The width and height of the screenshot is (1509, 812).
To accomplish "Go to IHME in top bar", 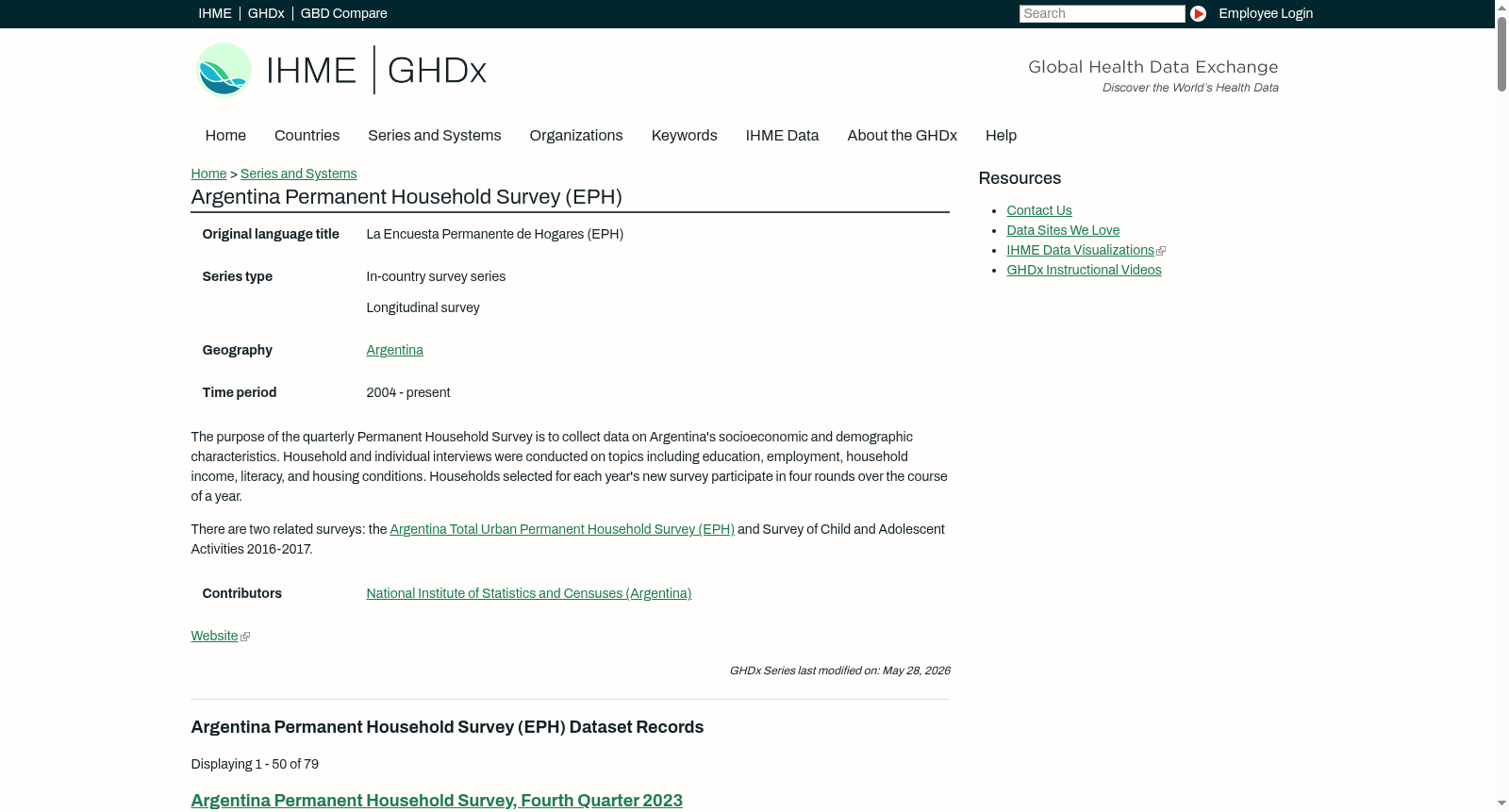I will click(215, 13).
